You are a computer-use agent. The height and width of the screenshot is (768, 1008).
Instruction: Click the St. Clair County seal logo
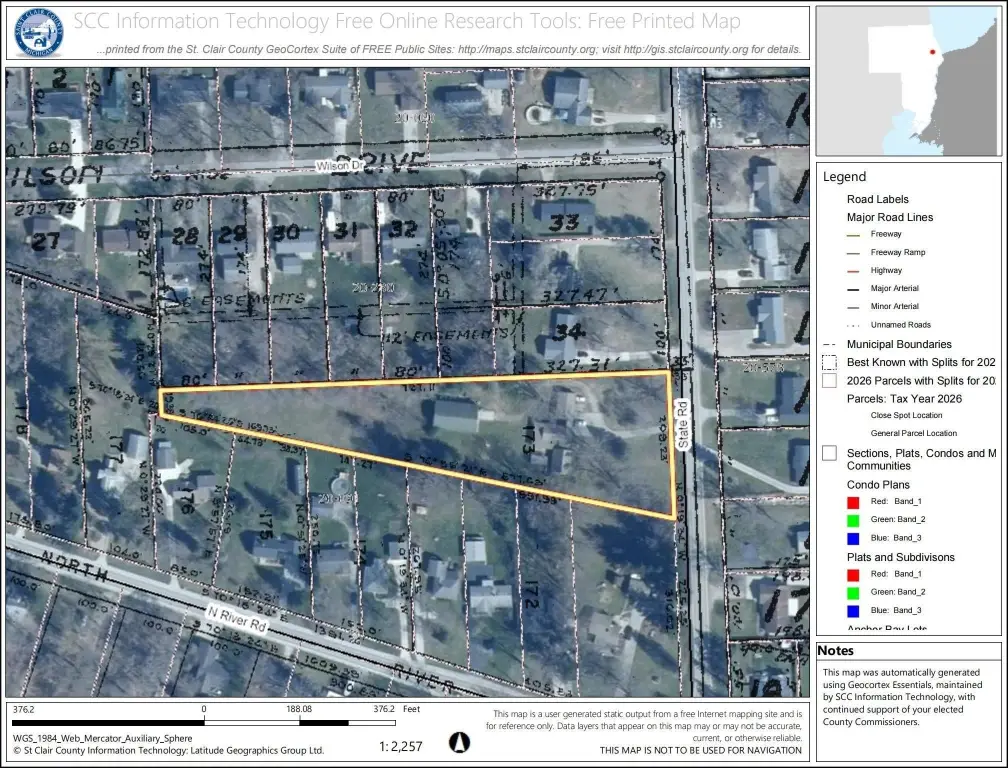coord(39,32)
